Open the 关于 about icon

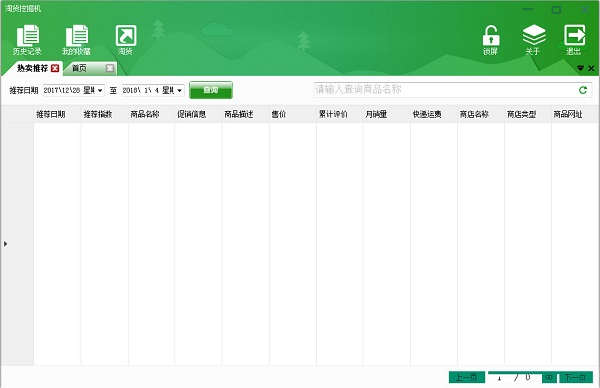coord(533,40)
